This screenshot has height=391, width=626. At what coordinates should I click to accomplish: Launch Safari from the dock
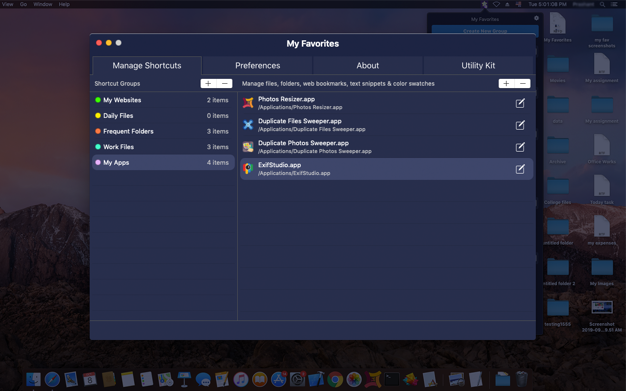click(x=52, y=379)
